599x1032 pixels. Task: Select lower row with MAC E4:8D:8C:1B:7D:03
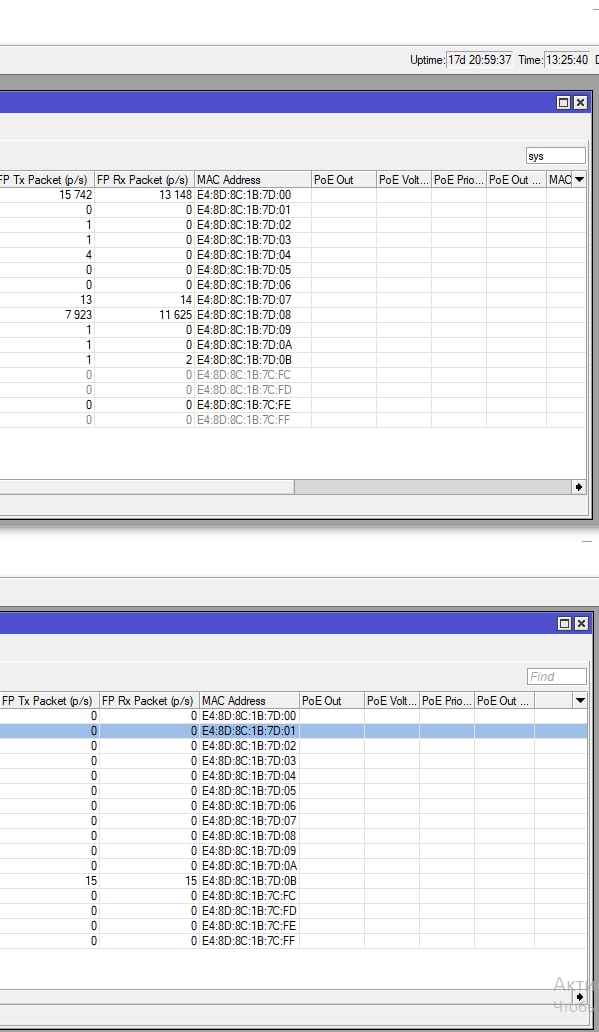[x=294, y=761]
